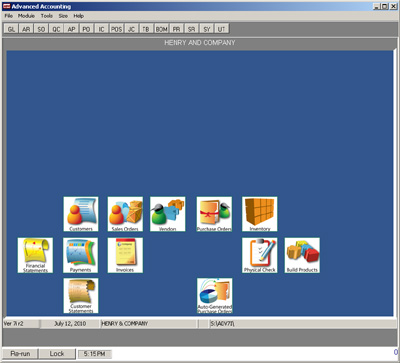
Task: Open the Financial Statements icon
Action: coord(35,255)
